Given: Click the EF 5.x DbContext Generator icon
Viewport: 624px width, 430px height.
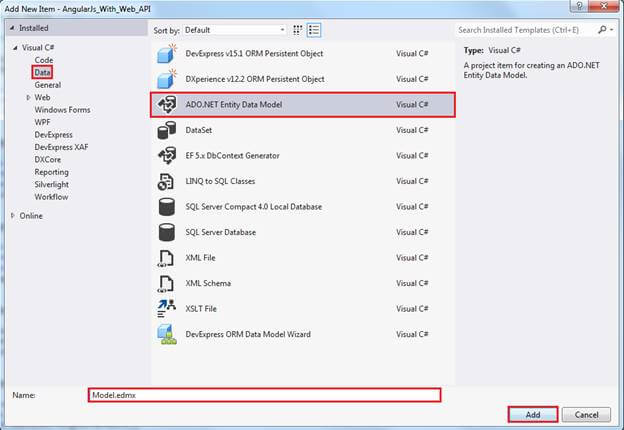Looking at the screenshot, I should [x=167, y=156].
